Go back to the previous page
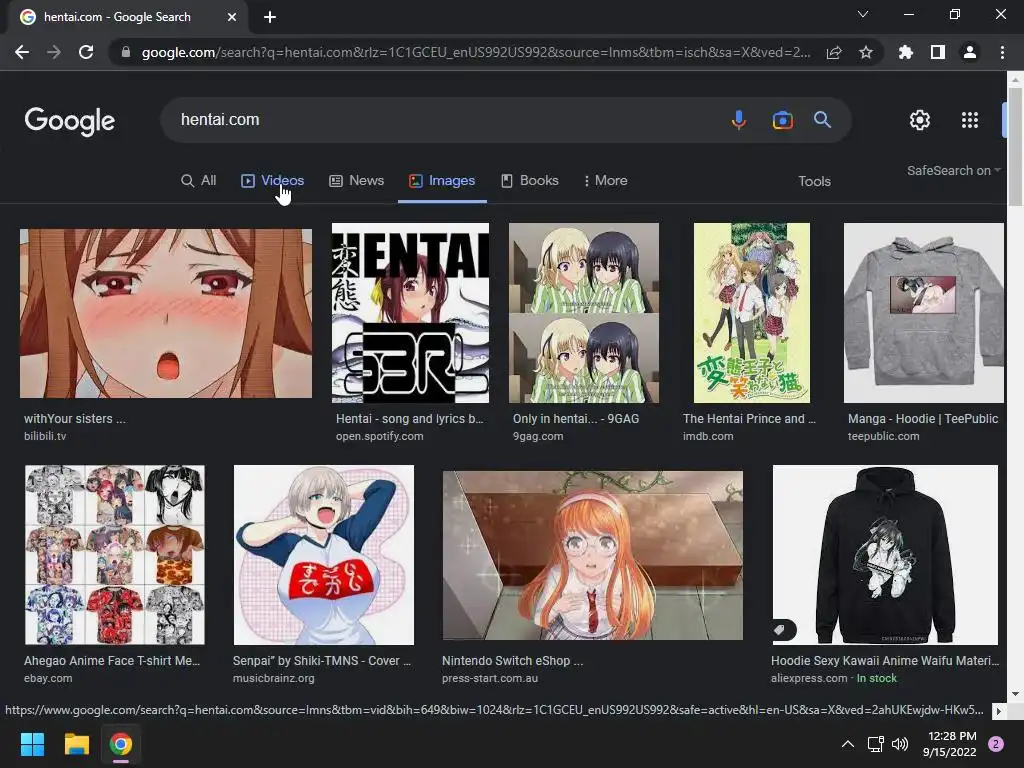 point(22,52)
